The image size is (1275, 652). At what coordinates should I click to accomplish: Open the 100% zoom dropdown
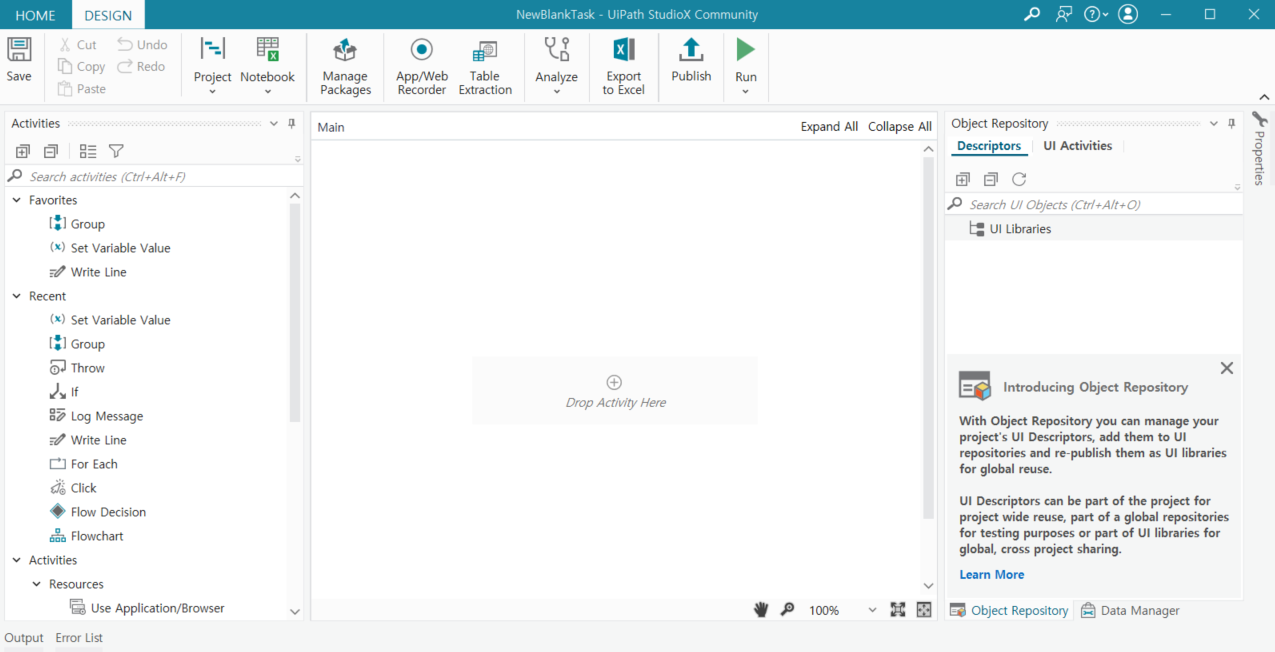click(872, 610)
